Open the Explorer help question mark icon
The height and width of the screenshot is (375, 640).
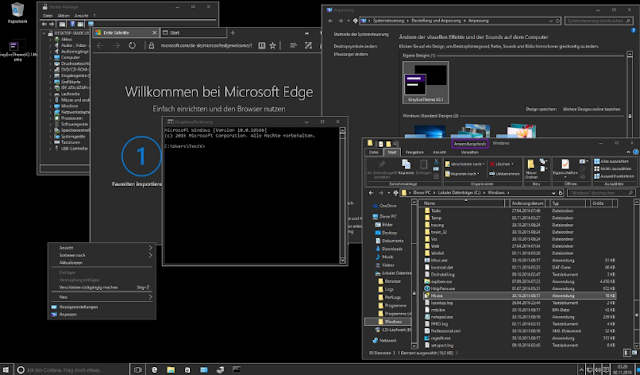pyautogui.click(x=636, y=152)
